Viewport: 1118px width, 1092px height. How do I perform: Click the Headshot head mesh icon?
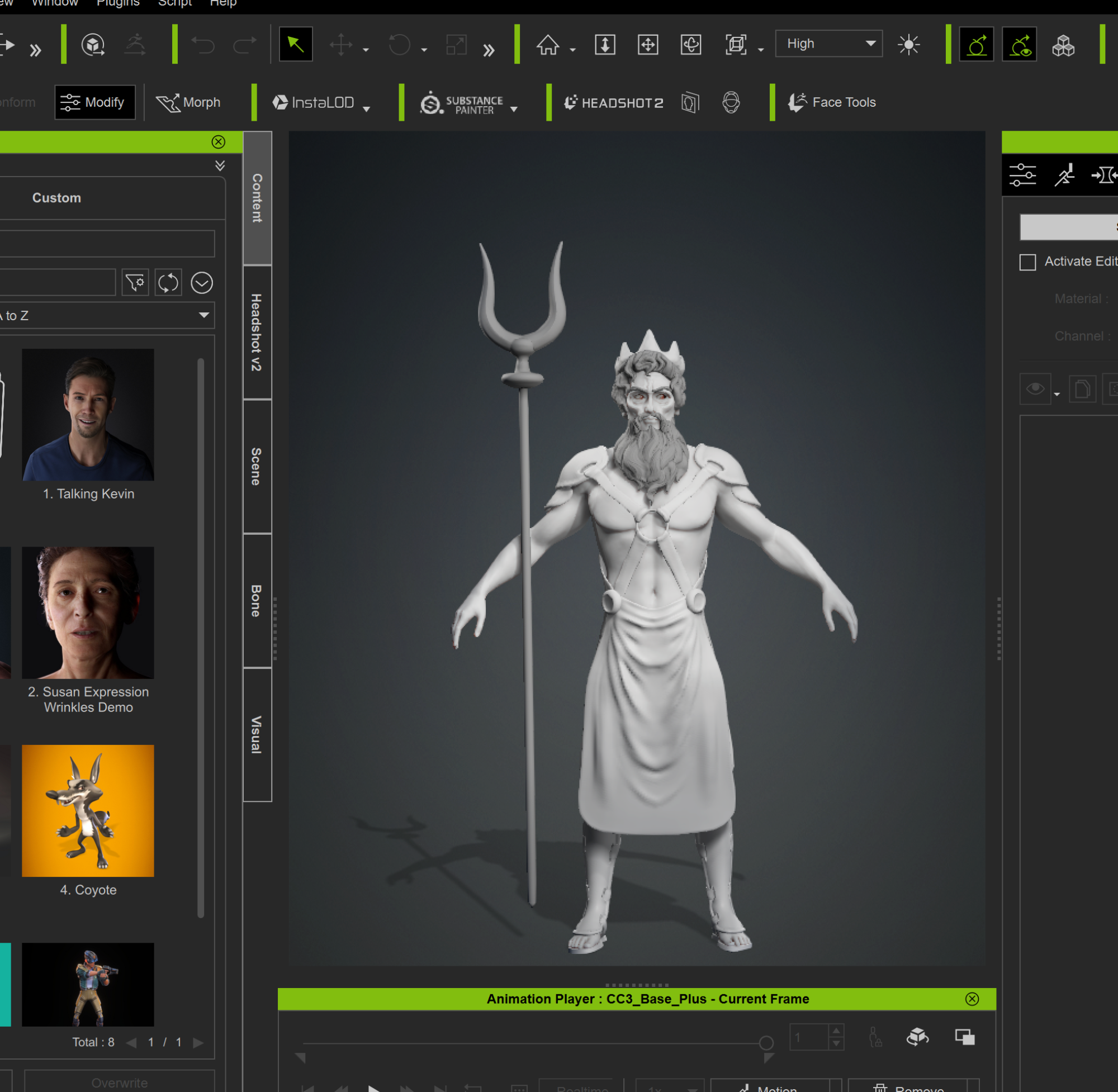(x=731, y=103)
